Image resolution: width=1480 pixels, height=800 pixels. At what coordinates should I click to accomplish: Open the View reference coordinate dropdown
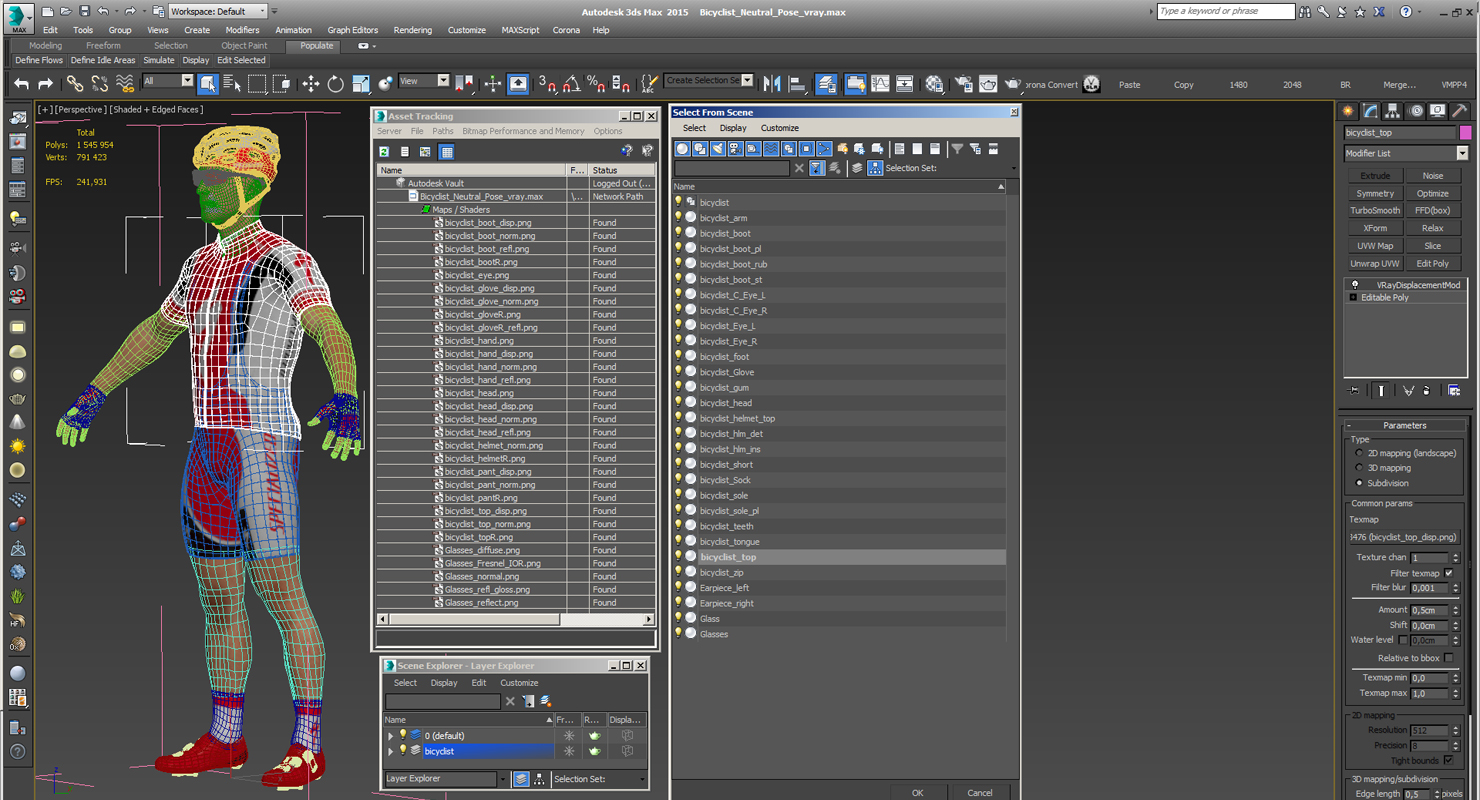(424, 81)
